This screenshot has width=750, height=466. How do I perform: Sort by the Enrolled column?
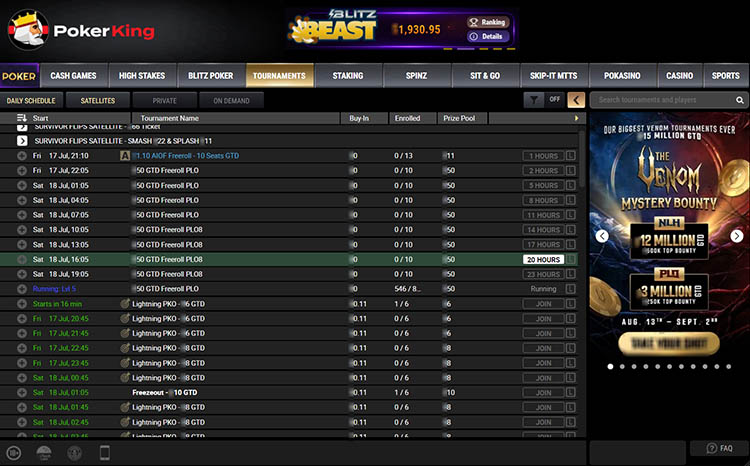pos(408,118)
